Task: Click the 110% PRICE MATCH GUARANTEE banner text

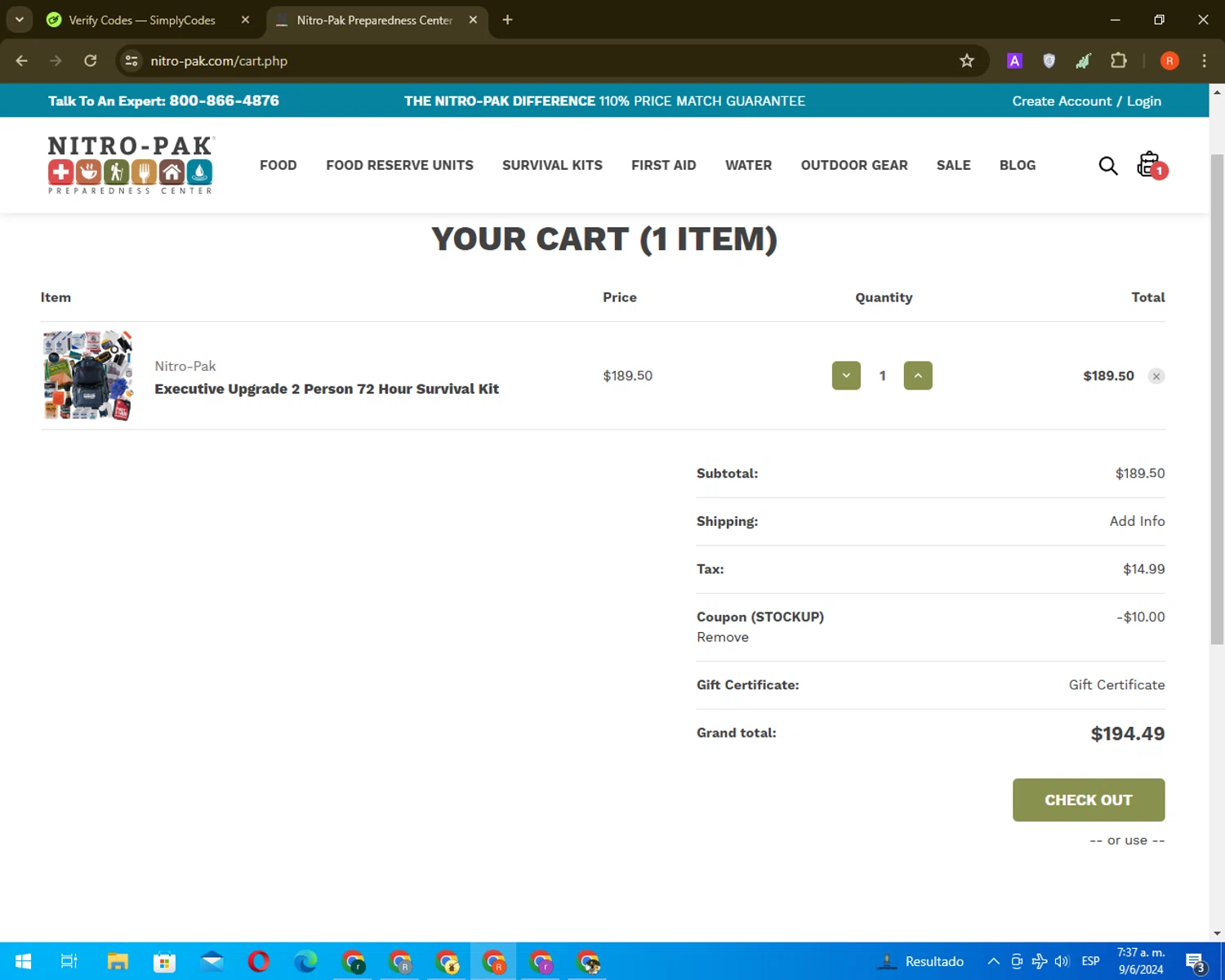Action: [702, 101]
